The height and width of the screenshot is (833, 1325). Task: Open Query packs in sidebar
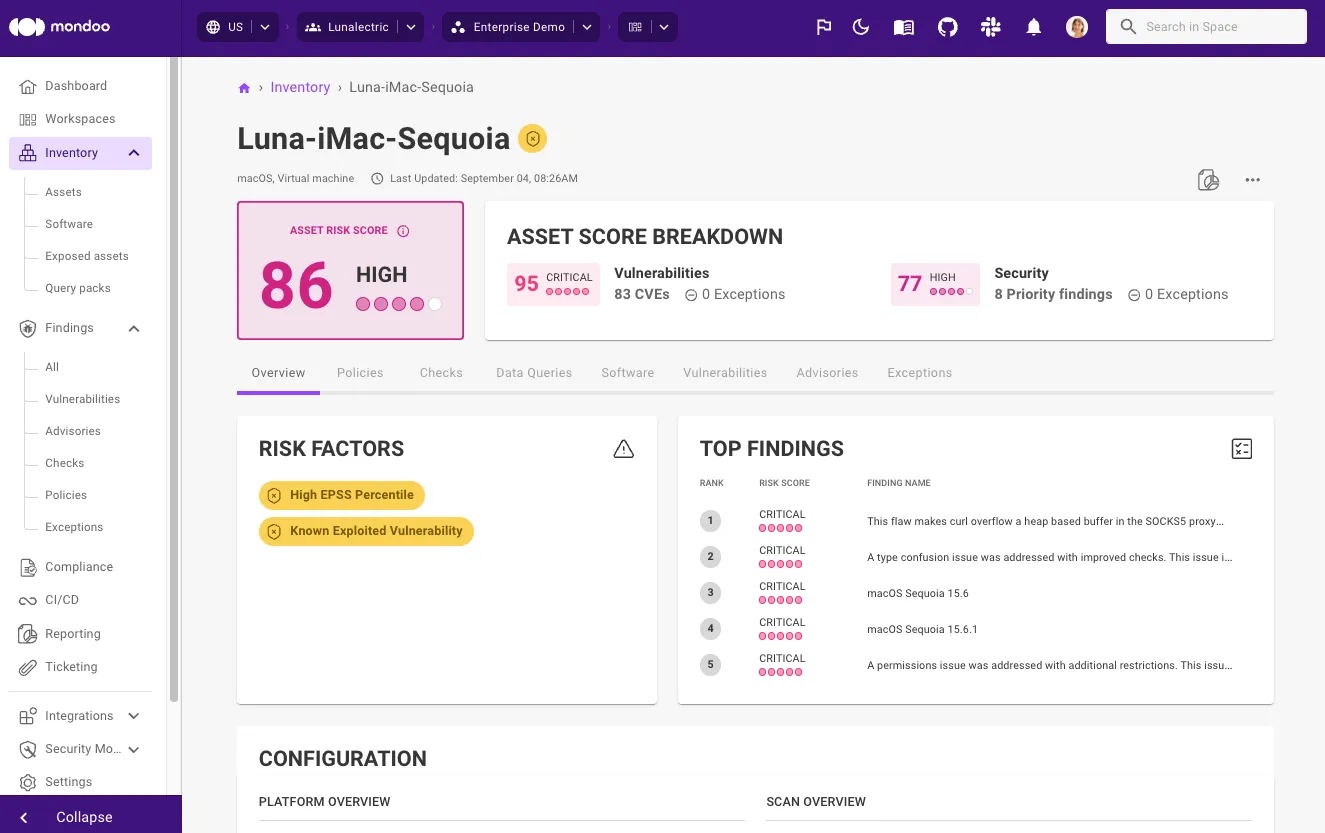click(x=78, y=288)
